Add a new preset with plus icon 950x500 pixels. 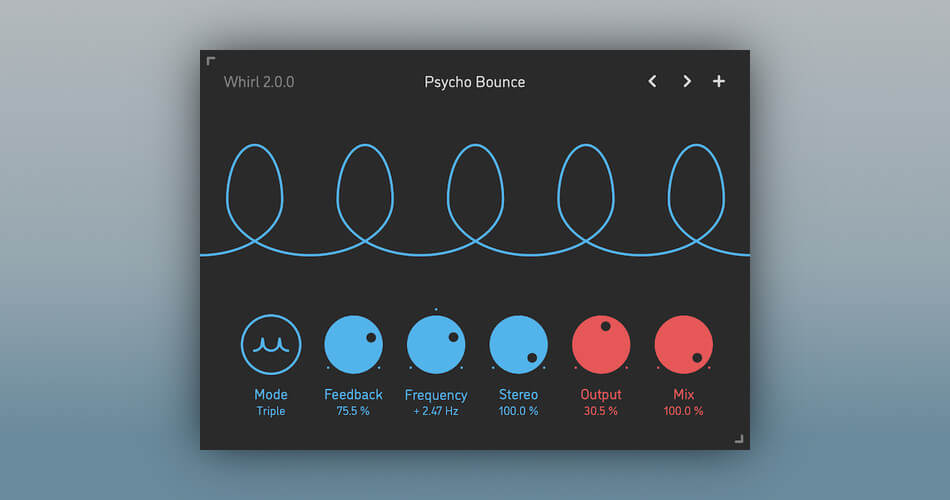click(719, 81)
